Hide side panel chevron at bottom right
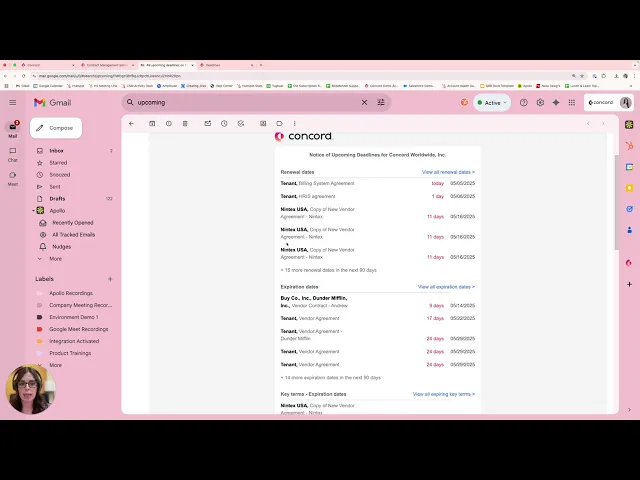 (x=629, y=409)
